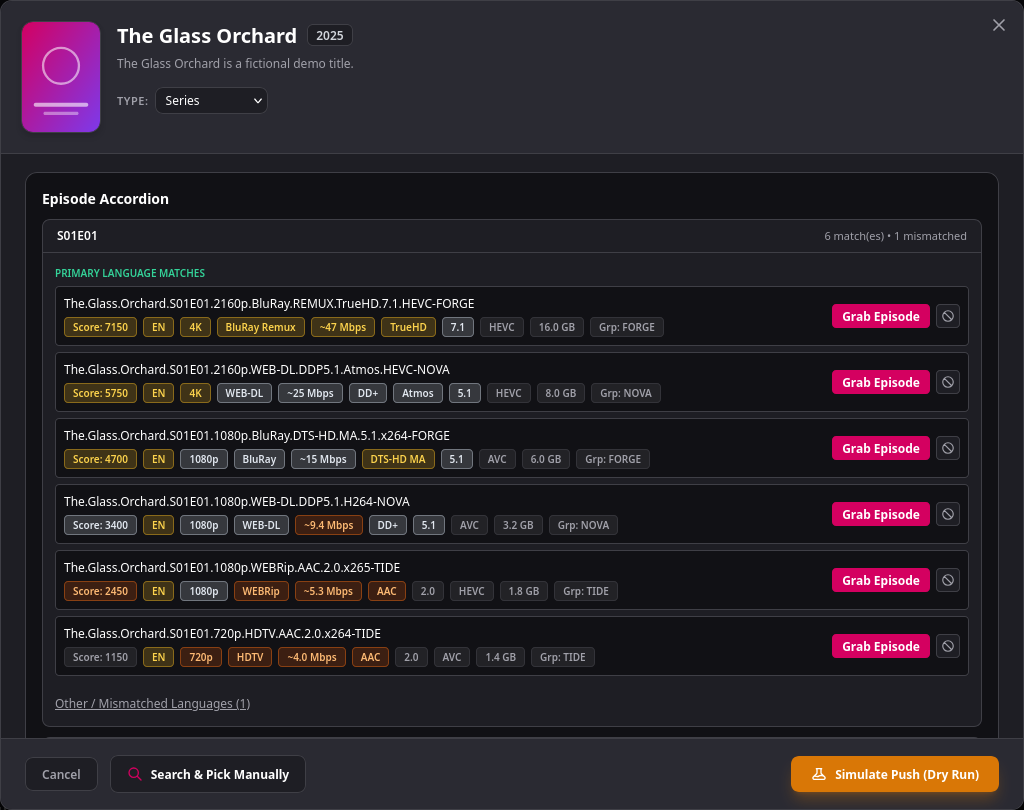Click the ~47 Mbps bitrate tag
Image resolution: width=1024 pixels, height=810 pixels.
click(343, 327)
